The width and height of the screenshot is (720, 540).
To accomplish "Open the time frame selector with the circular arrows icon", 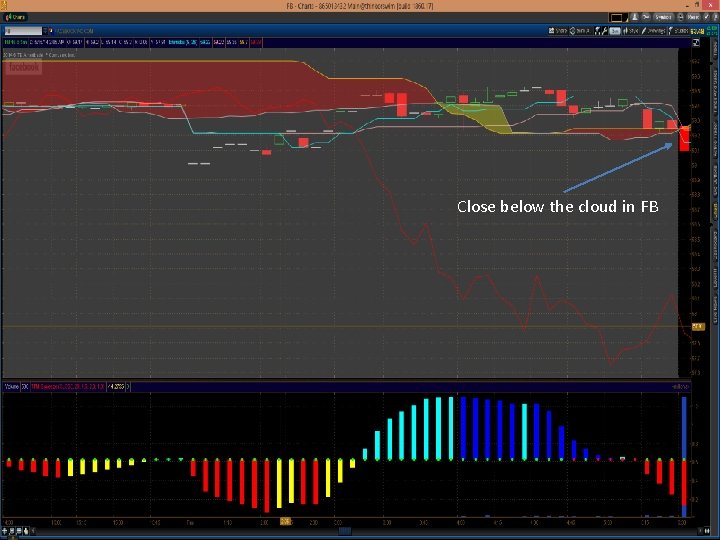I will [581, 31].
